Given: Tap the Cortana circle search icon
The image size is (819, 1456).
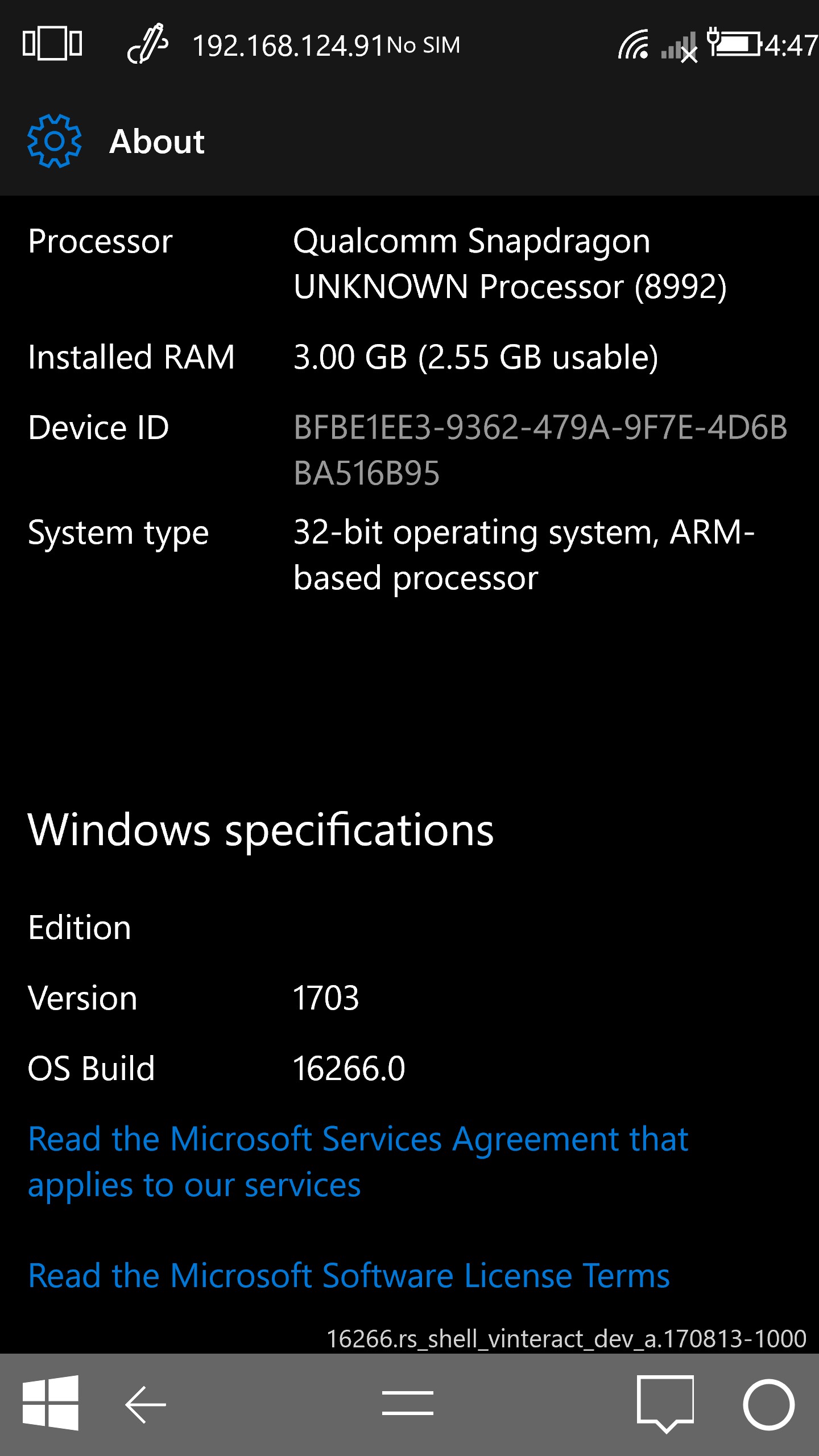Looking at the screenshot, I should click(x=768, y=1404).
